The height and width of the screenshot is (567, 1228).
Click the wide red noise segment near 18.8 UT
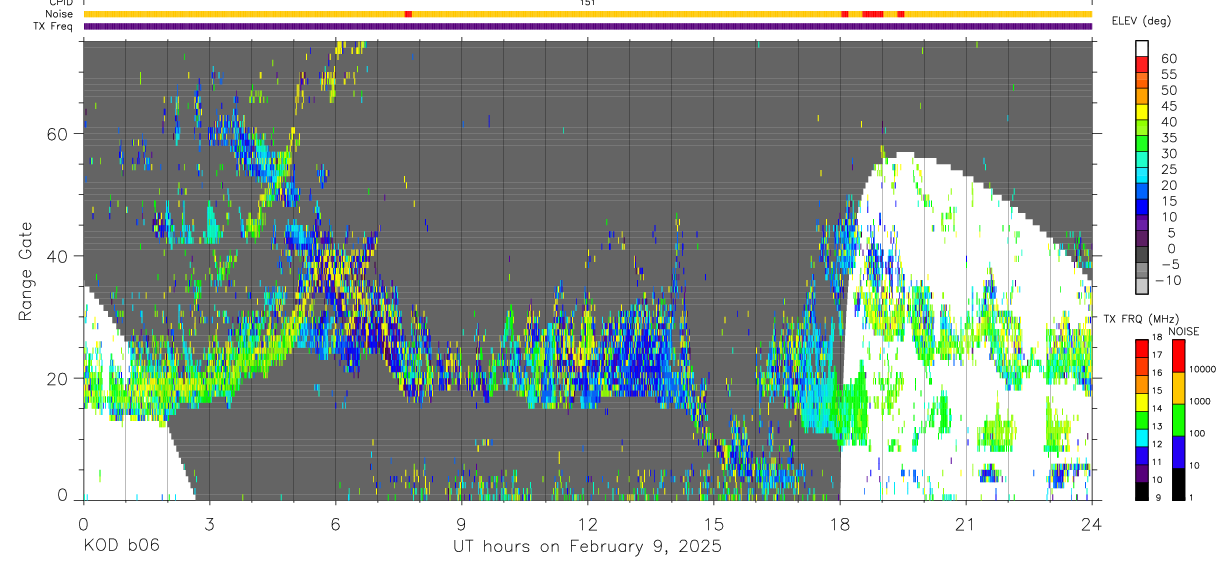click(x=873, y=14)
